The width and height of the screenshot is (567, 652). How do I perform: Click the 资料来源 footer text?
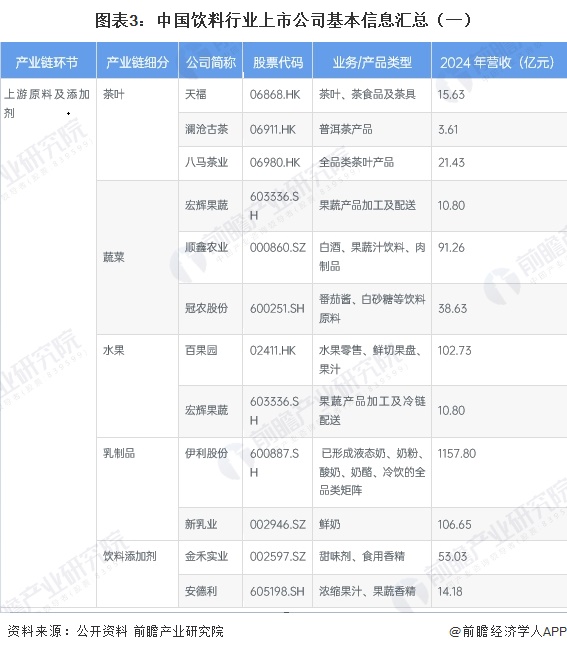116,631
